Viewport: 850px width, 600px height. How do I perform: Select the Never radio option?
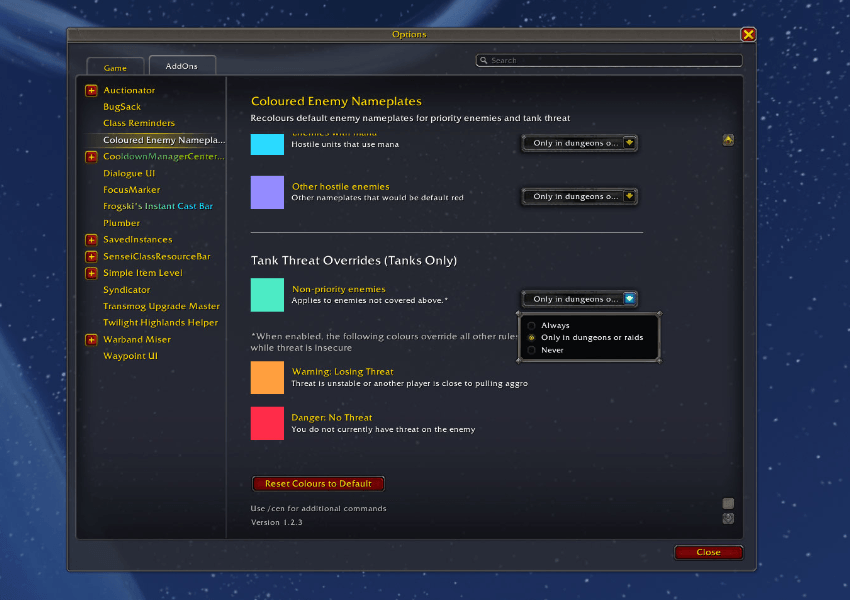(545, 350)
